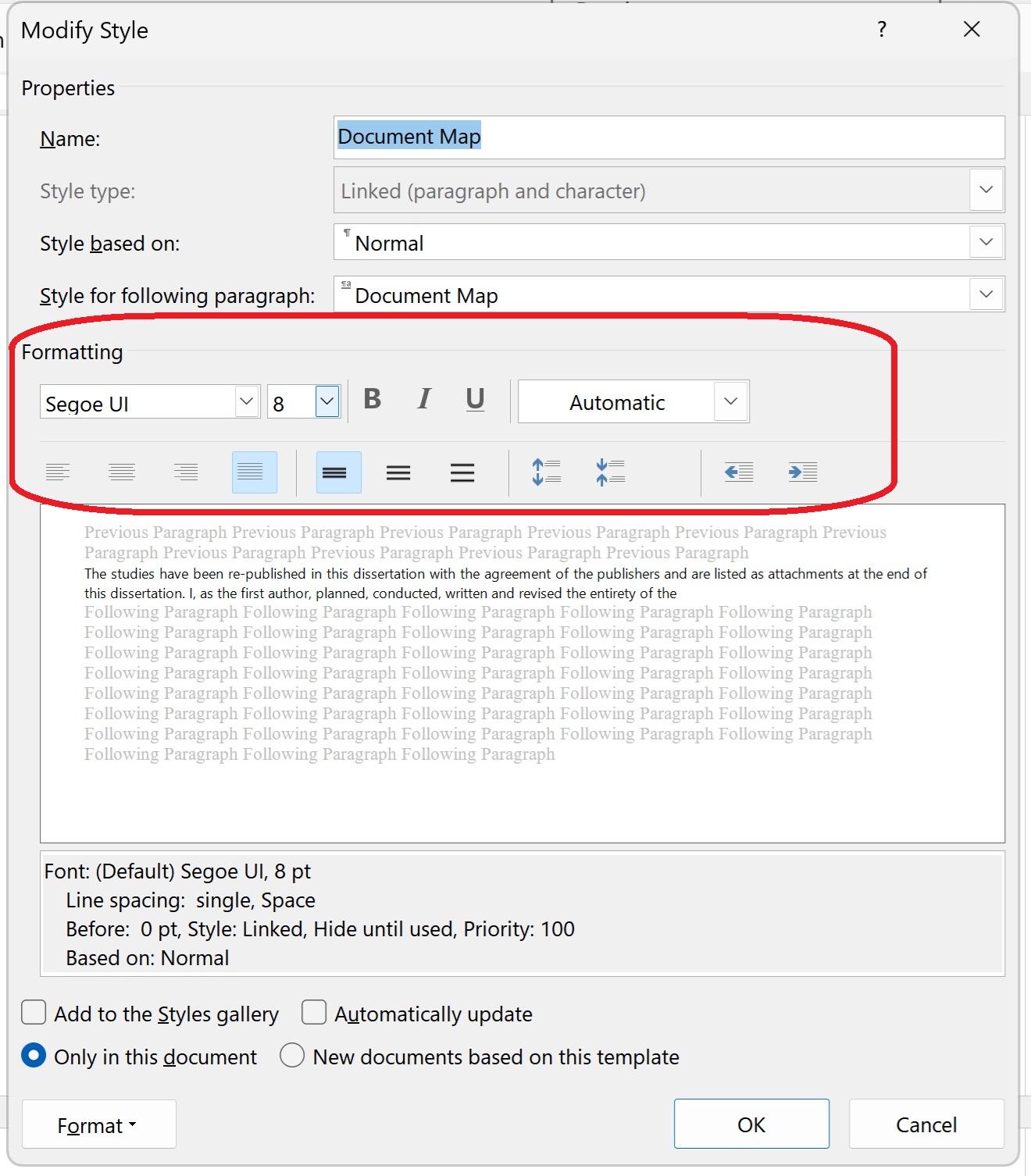Increase paragraph spacing
This screenshot has width=1031, height=1176.
tap(546, 472)
